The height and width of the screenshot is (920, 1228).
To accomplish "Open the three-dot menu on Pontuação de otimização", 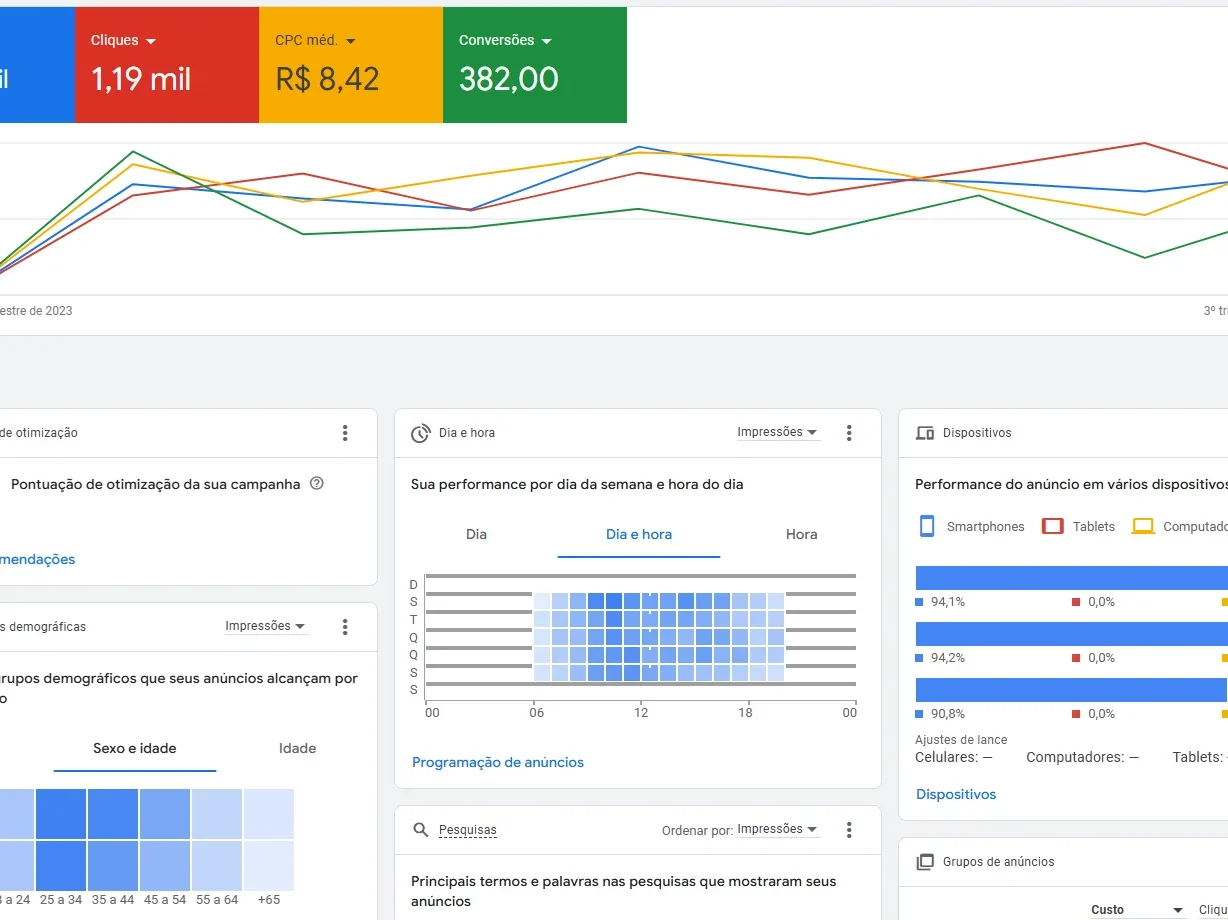I will (x=345, y=432).
